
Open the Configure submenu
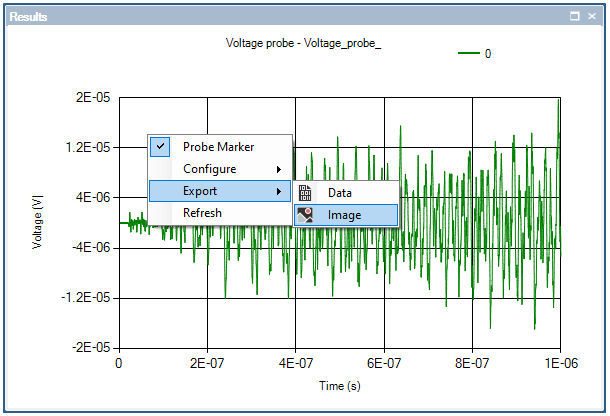(220, 169)
